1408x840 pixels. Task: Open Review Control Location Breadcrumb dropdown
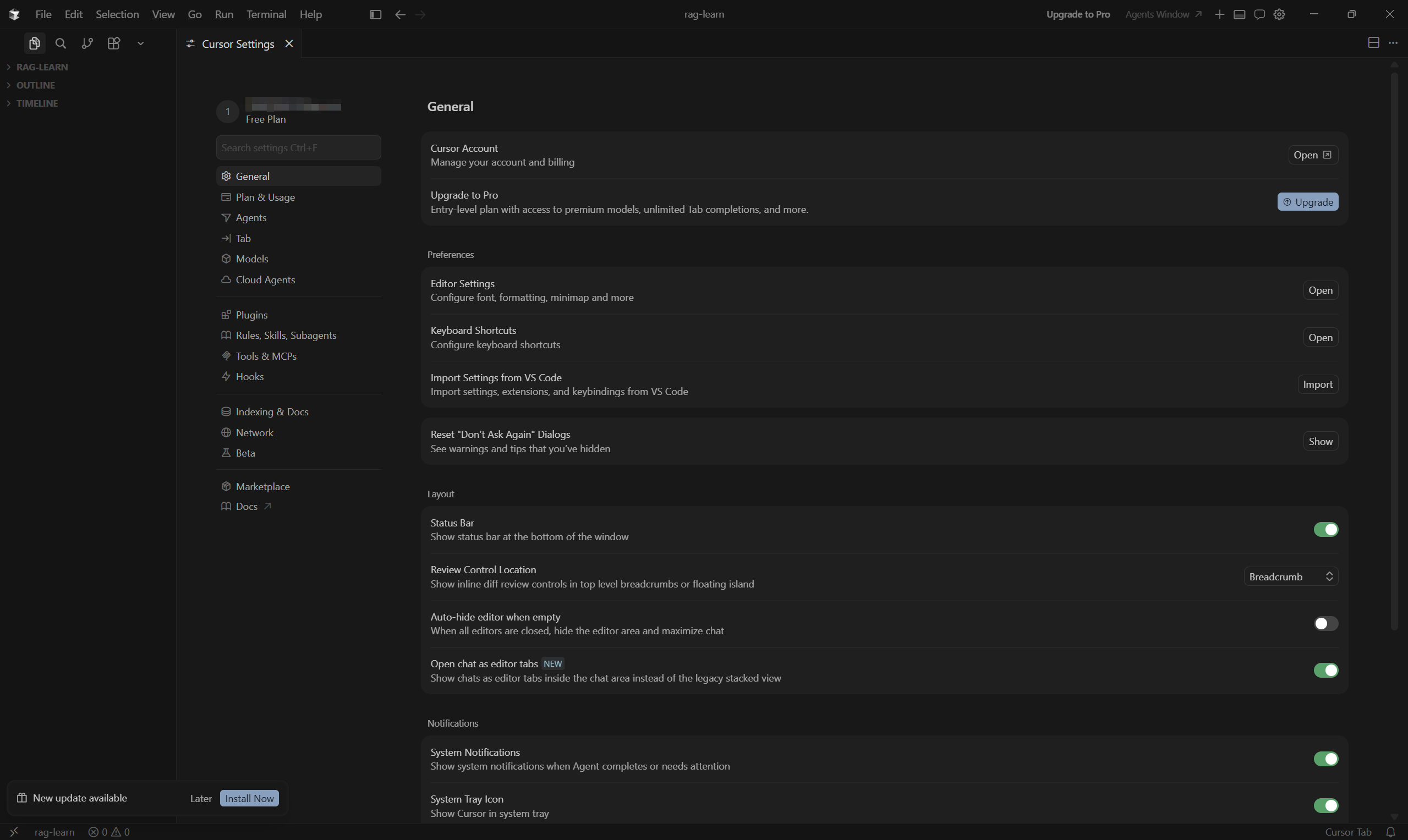1291,577
